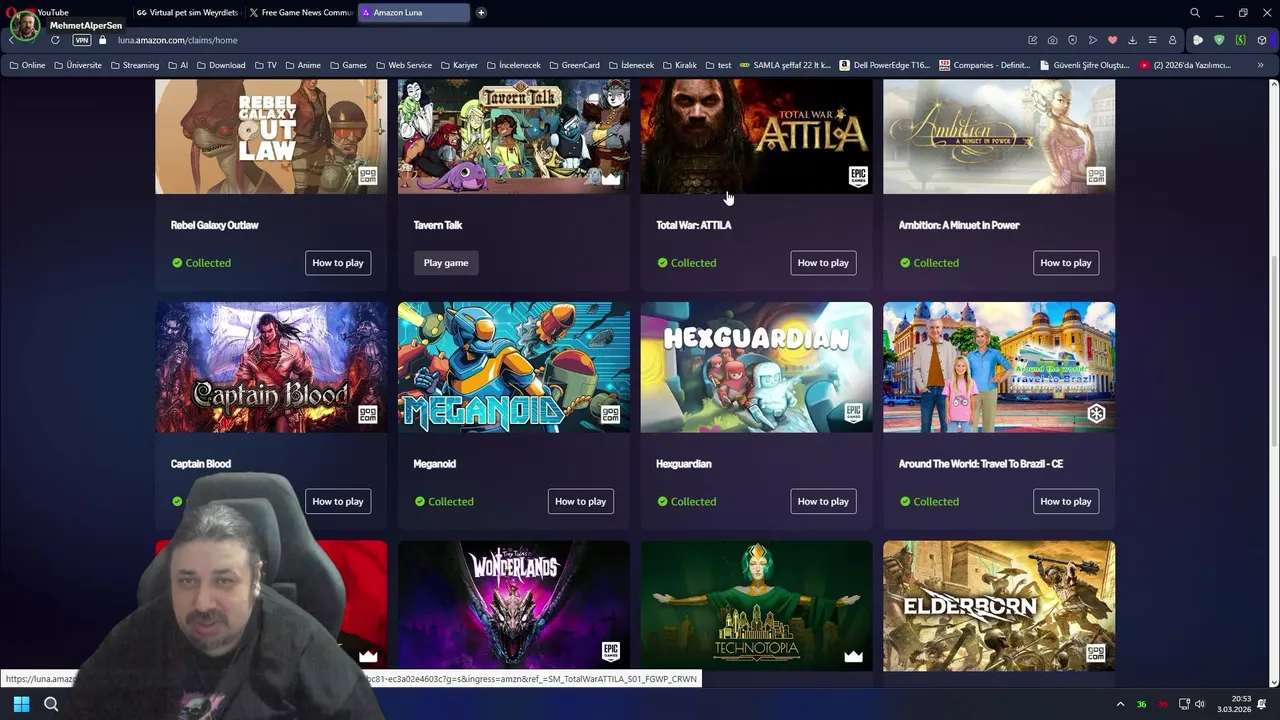The image size is (1280, 720).
Task: Open the snapshot camera tool in toolbar
Action: (x=1052, y=40)
